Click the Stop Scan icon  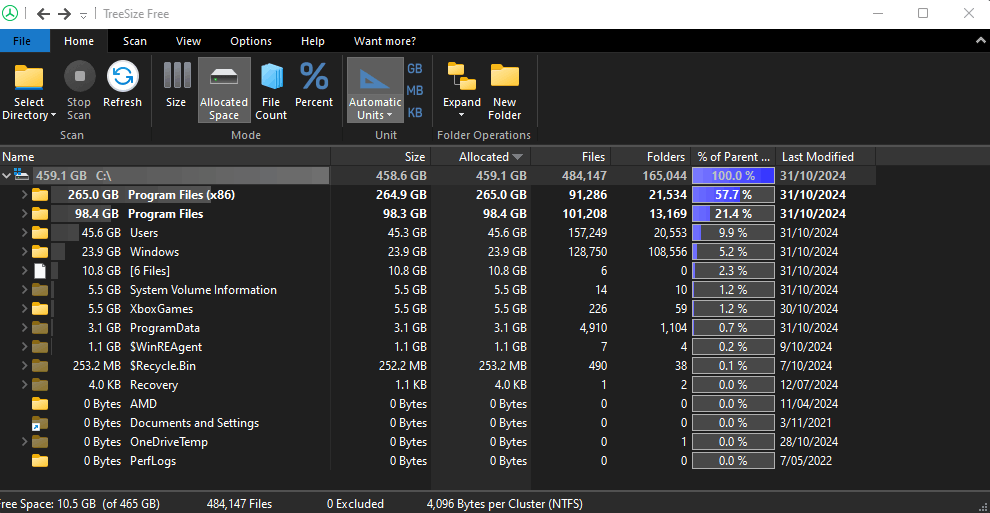click(x=80, y=76)
